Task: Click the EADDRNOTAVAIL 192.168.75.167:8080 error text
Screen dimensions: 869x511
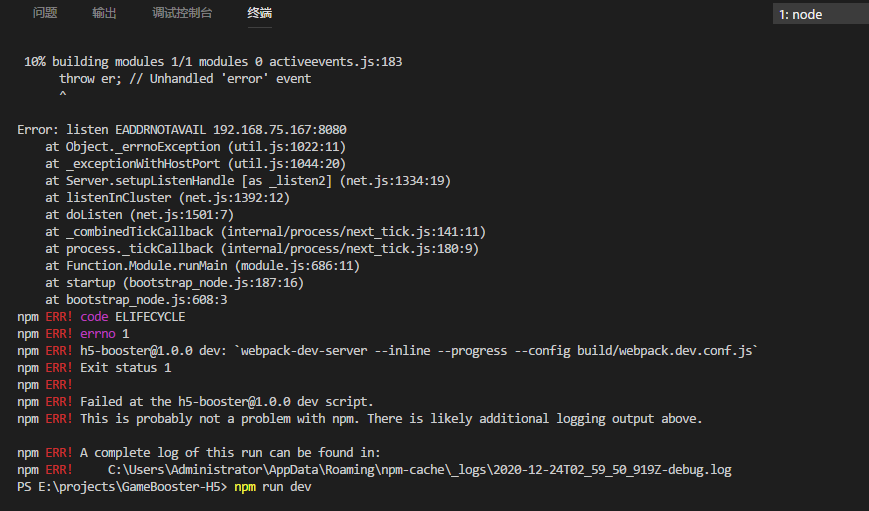Action: pyautogui.click(x=231, y=130)
